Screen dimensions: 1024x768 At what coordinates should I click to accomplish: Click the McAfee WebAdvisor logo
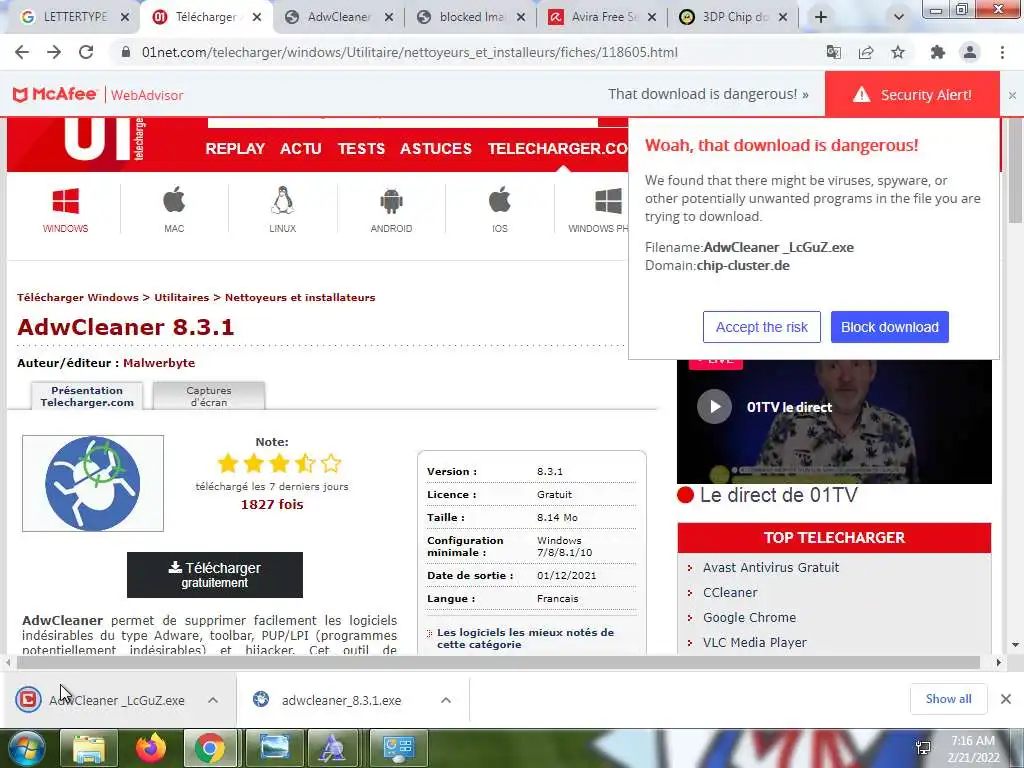pos(98,95)
